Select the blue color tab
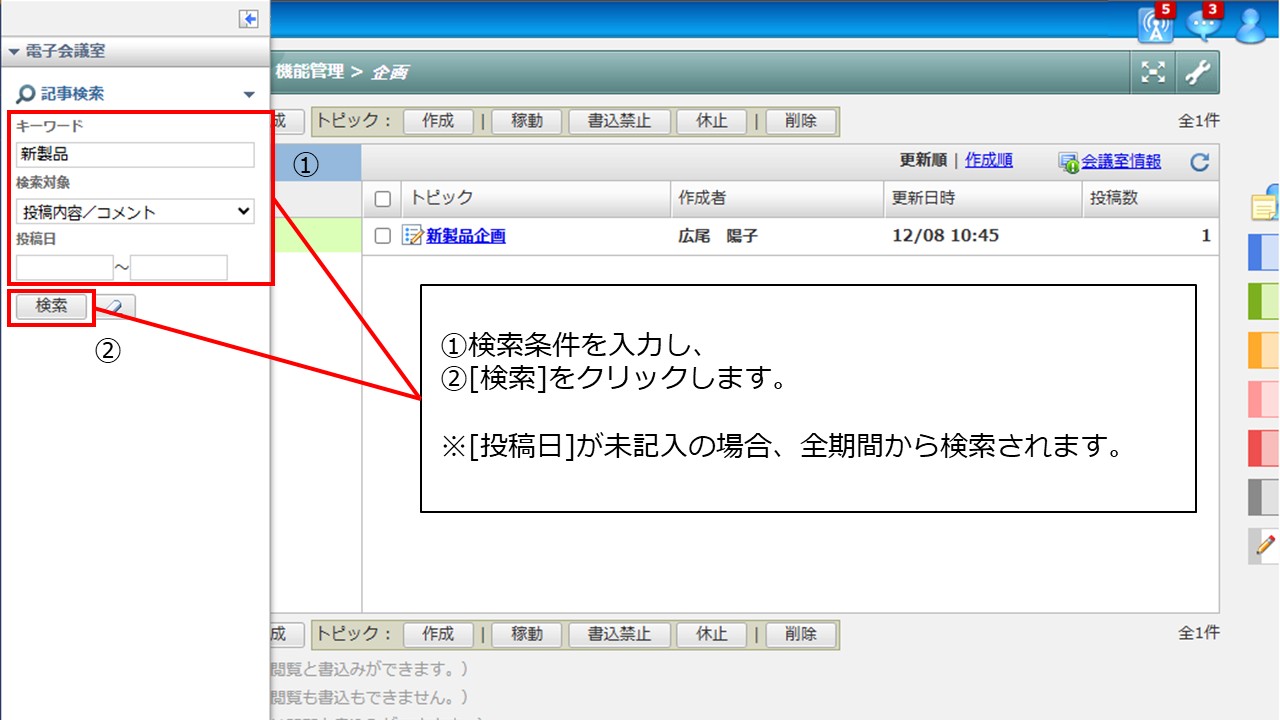 (x=1264, y=251)
